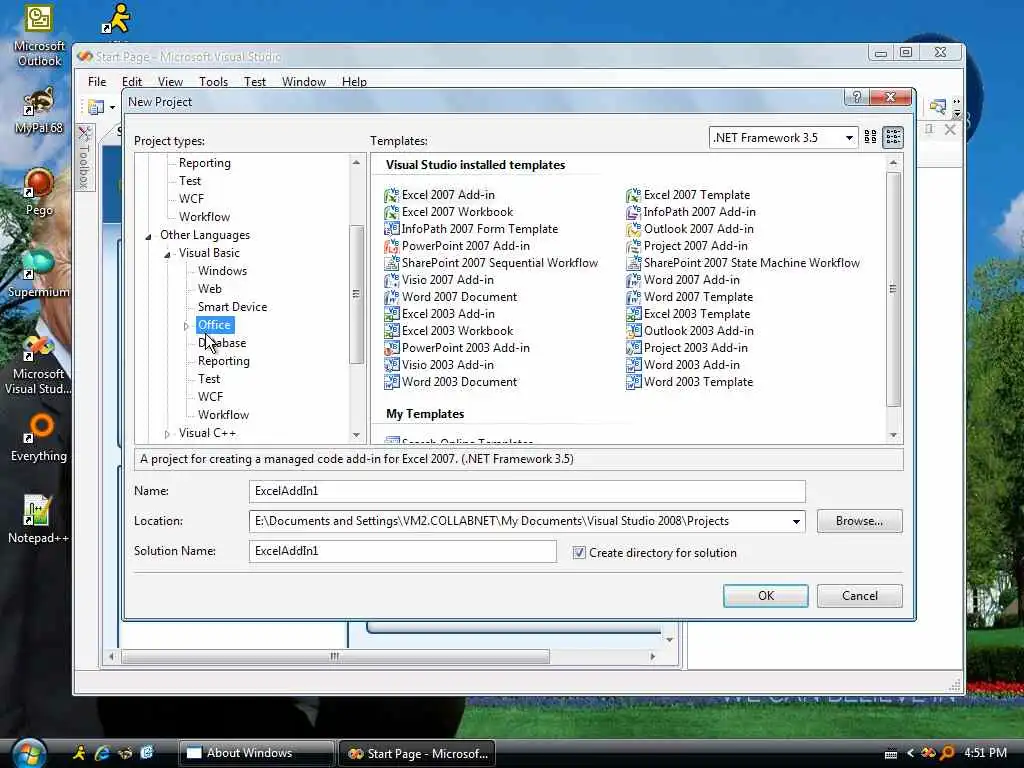The image size is (1024, 768).
Task: Click the project Name input field
Action: 527,491
